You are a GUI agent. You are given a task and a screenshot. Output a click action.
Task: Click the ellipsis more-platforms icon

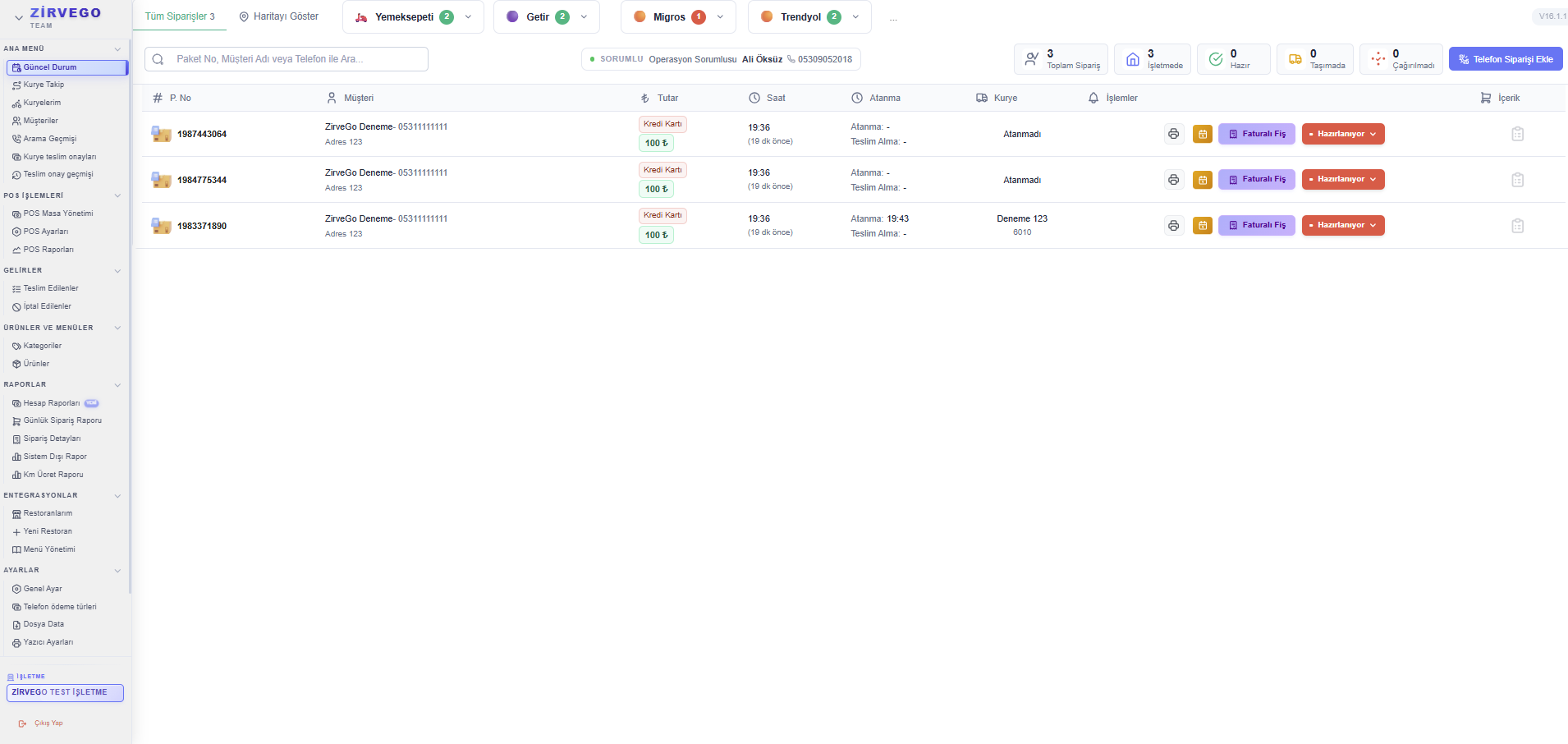click(x=893, y=18)
